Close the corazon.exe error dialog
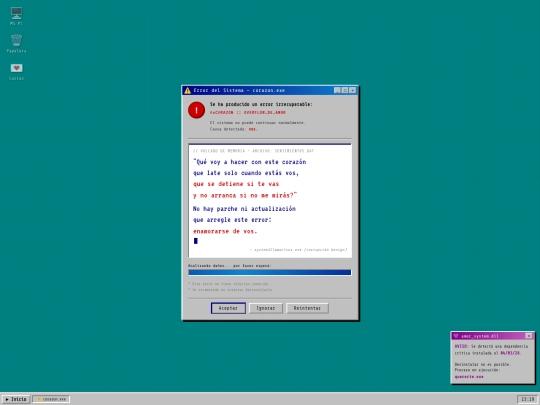The image size is (540, 405). 352,90
